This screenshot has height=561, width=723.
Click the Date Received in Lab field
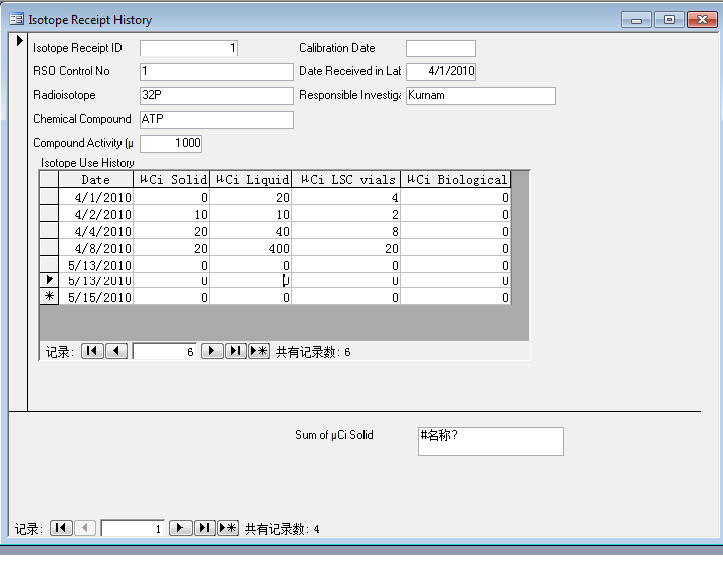tap(441, 71)
